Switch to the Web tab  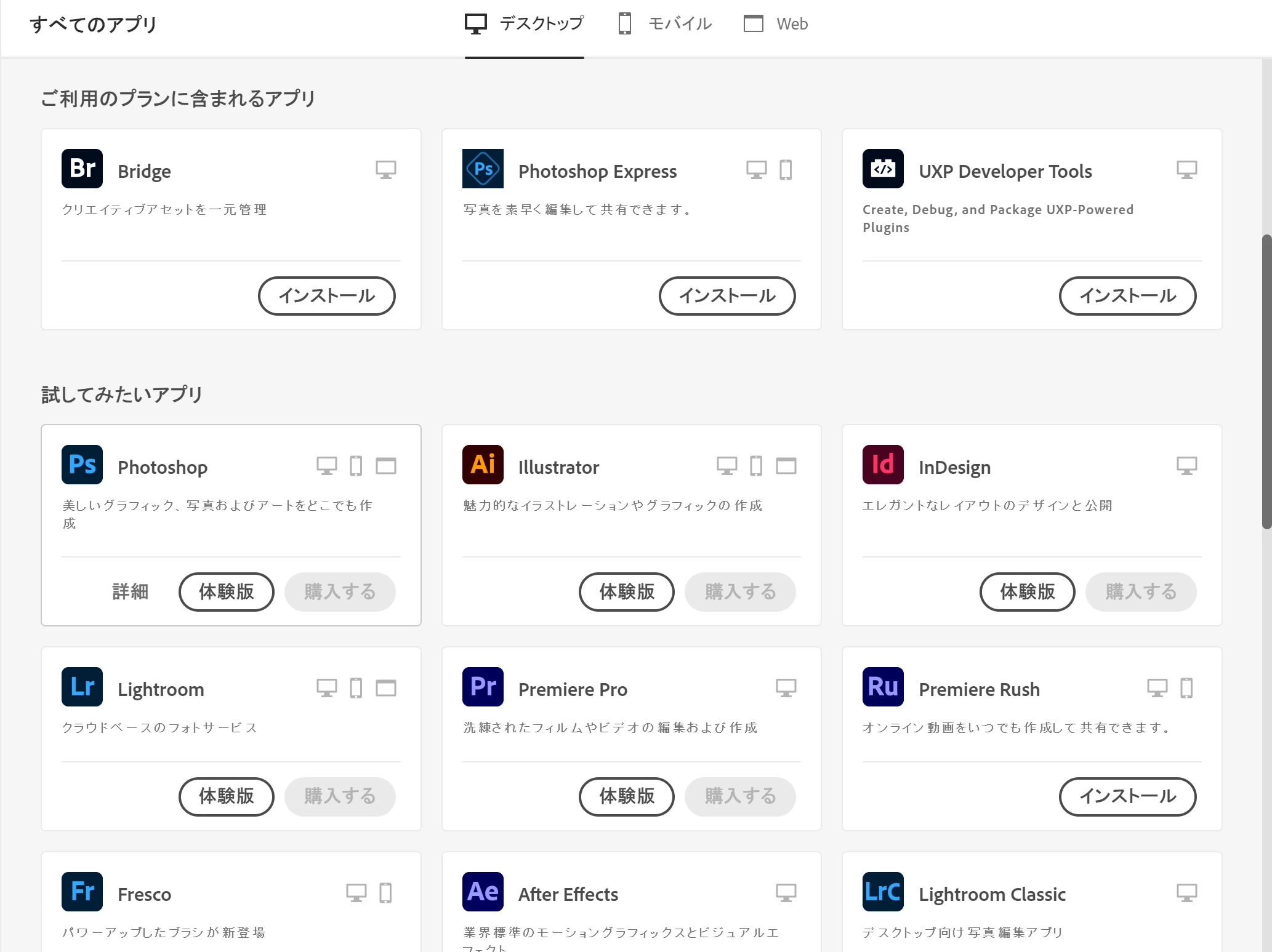point(776,24)
